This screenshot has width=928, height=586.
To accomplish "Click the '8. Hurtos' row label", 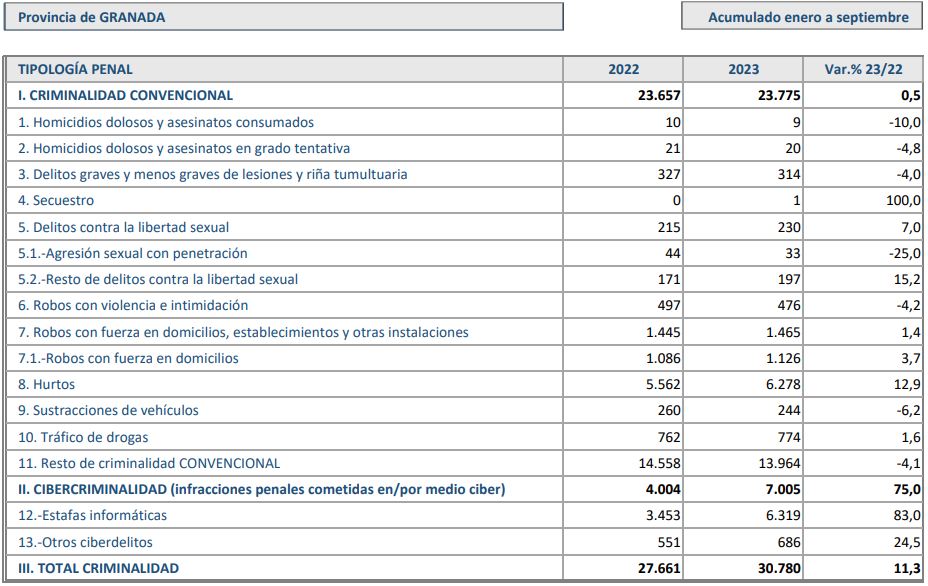I will pos(46,384).
